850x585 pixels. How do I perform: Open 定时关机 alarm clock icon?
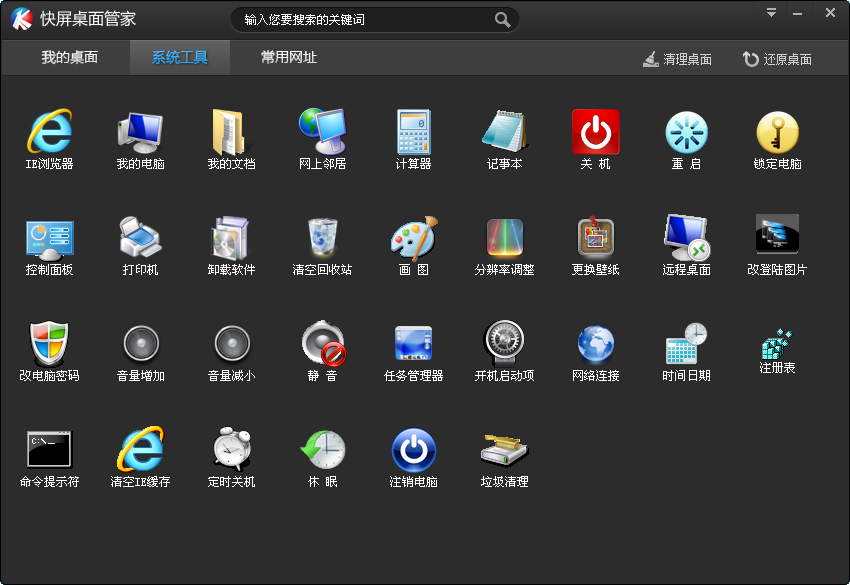232,448
